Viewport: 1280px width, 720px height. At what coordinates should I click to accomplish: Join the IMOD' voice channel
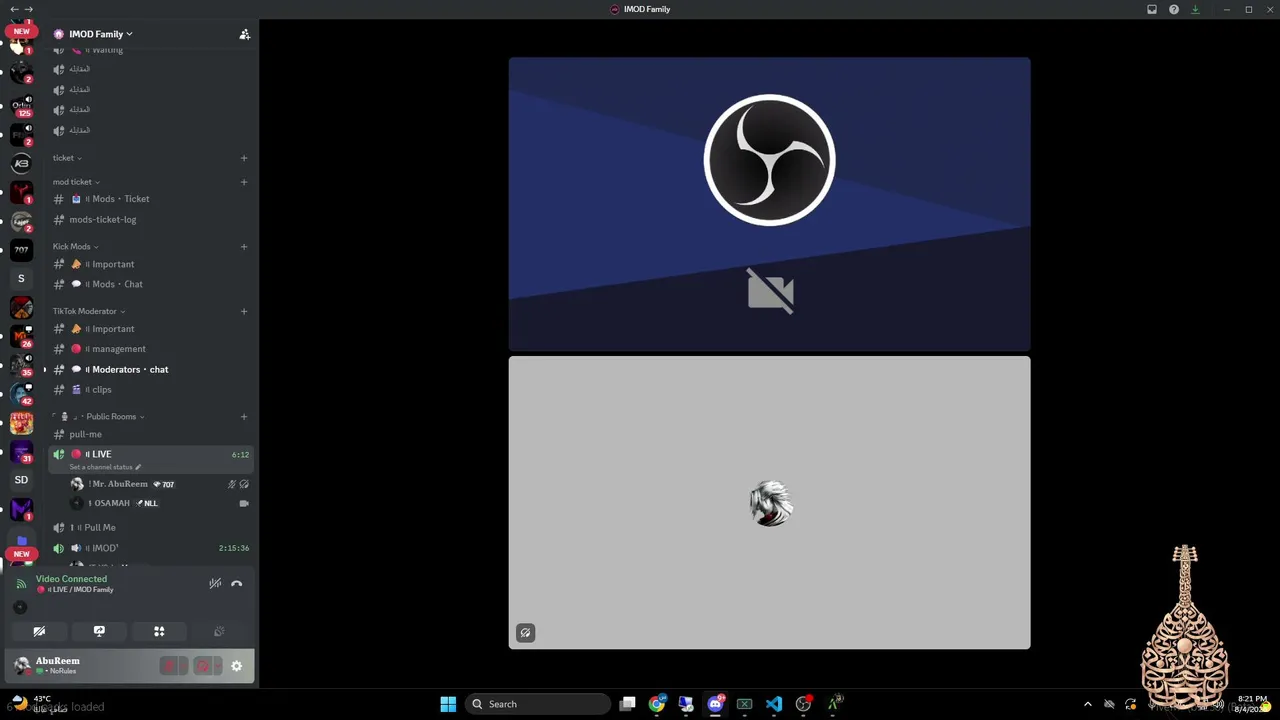click(151, 548)
